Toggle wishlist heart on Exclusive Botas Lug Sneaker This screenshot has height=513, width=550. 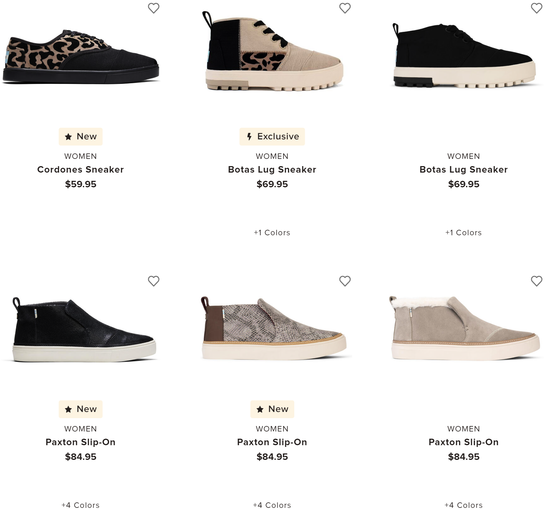[x=345, y=8]
